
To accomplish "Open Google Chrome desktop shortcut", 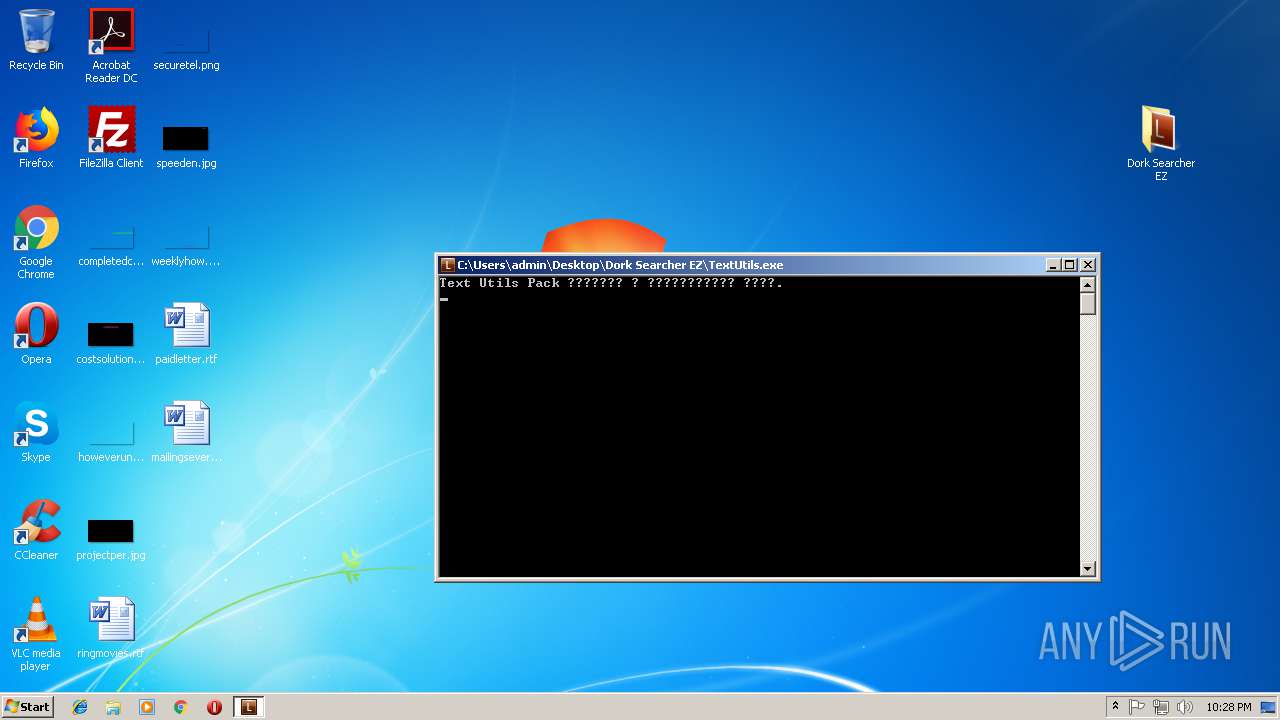I will click(x=36, y=243).
